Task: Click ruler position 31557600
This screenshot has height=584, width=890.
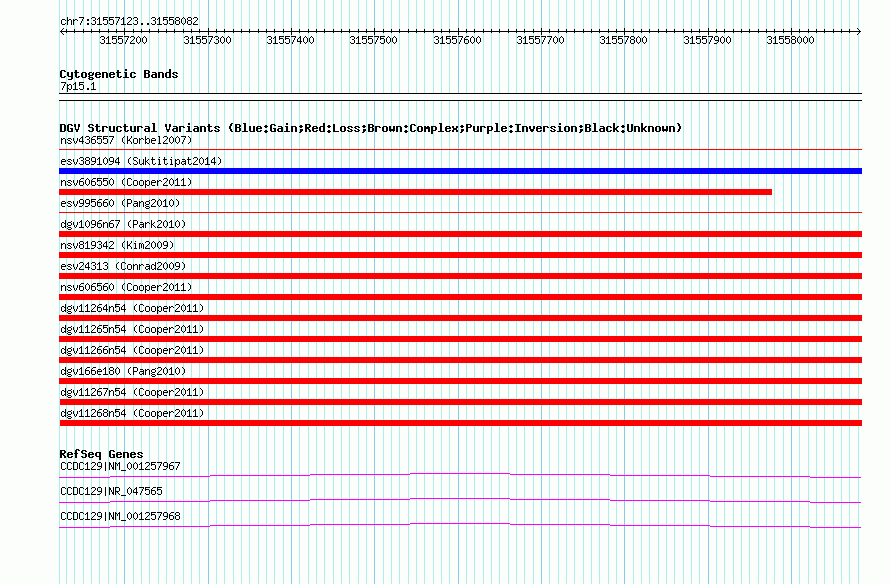Action: [x=457, y=40]
